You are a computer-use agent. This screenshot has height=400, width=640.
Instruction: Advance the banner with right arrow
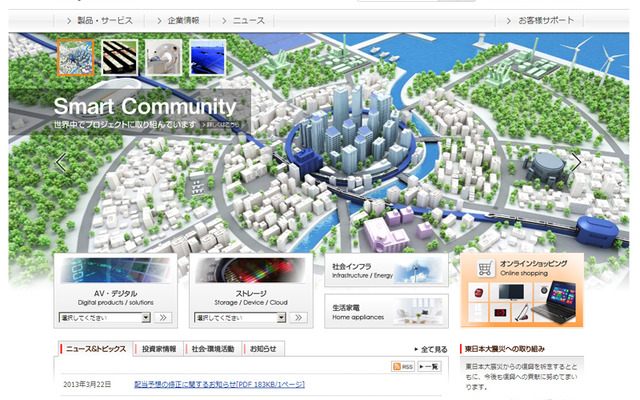click(x=576, y=162)
